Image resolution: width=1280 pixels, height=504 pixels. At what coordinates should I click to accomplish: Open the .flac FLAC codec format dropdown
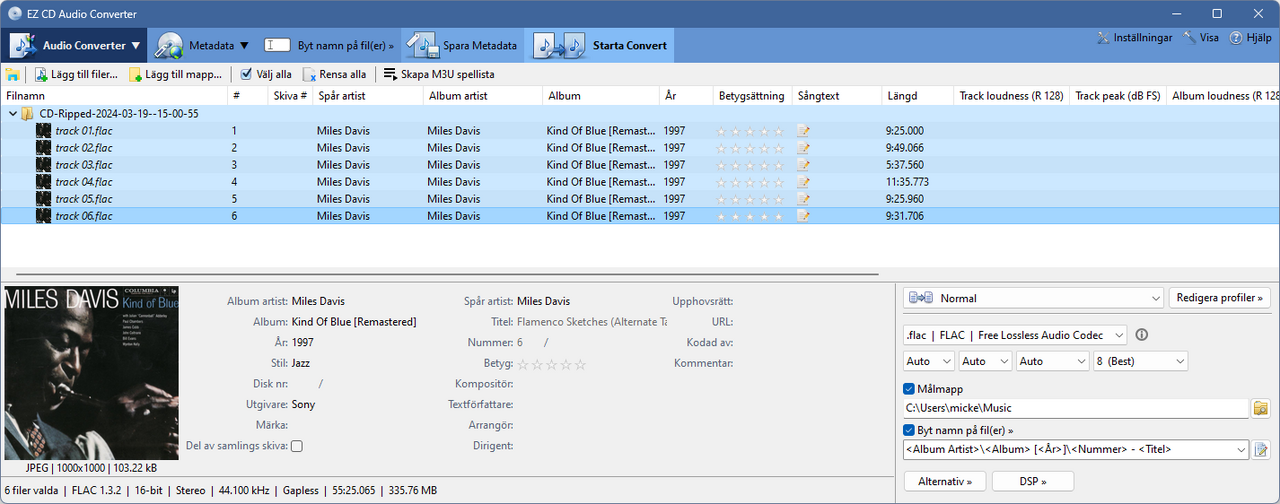[1014, 335]
